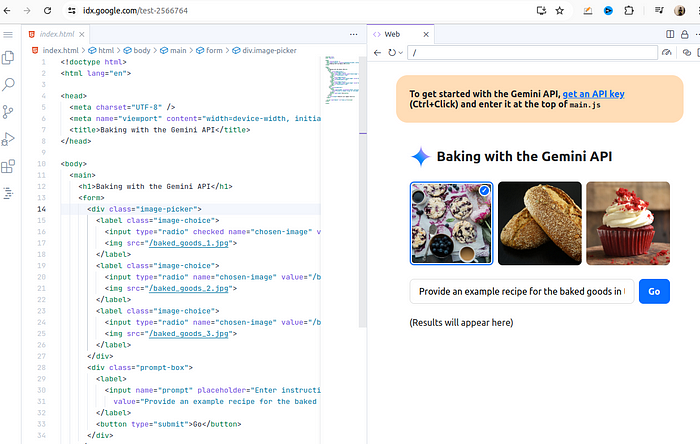Expand the reload dropdown arrow in preview
This screenshot has width=700, height=444.
coord(400,53)
